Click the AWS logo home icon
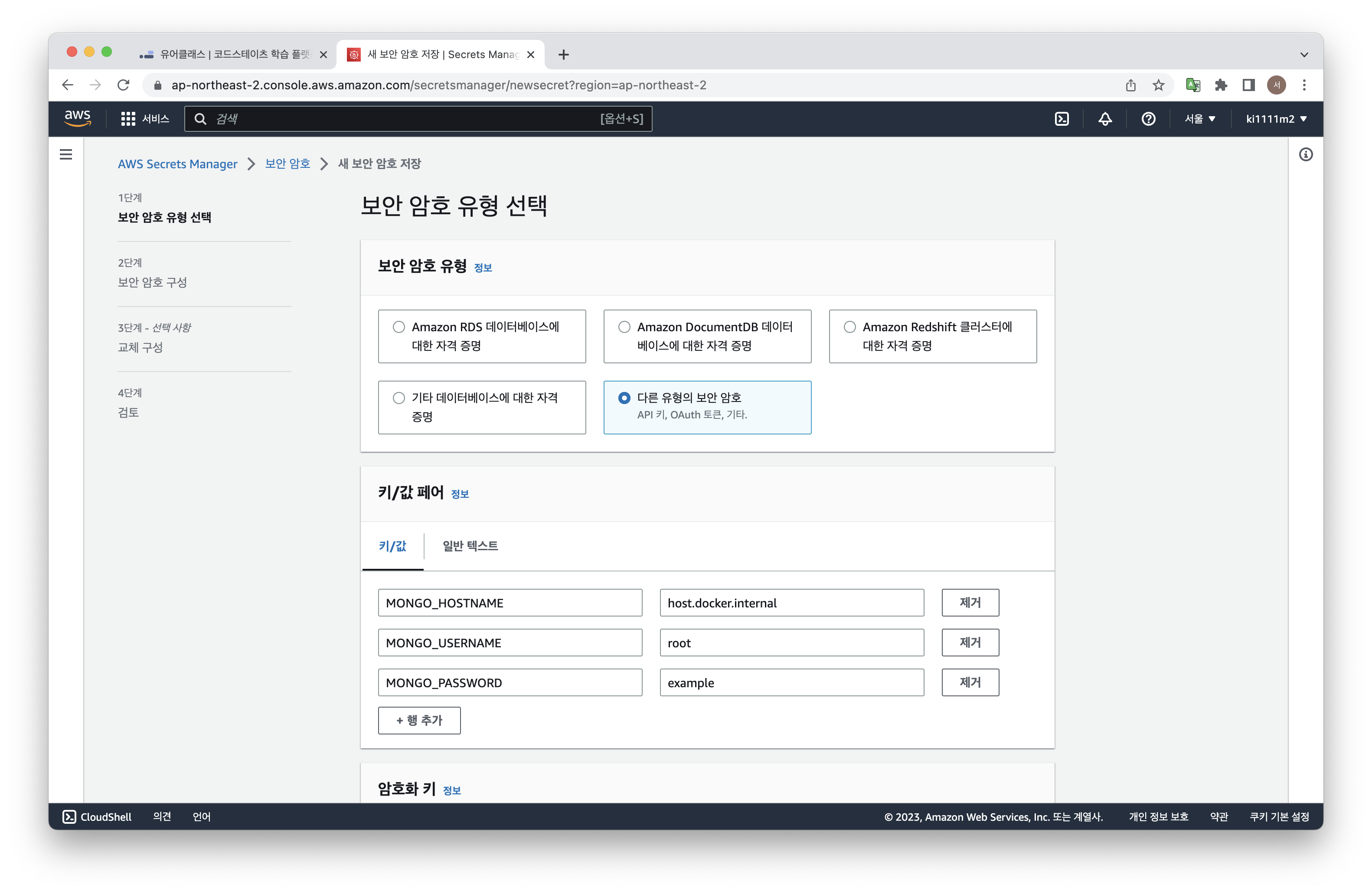This screenshot has height=894, width=1372. coord(78,118)
